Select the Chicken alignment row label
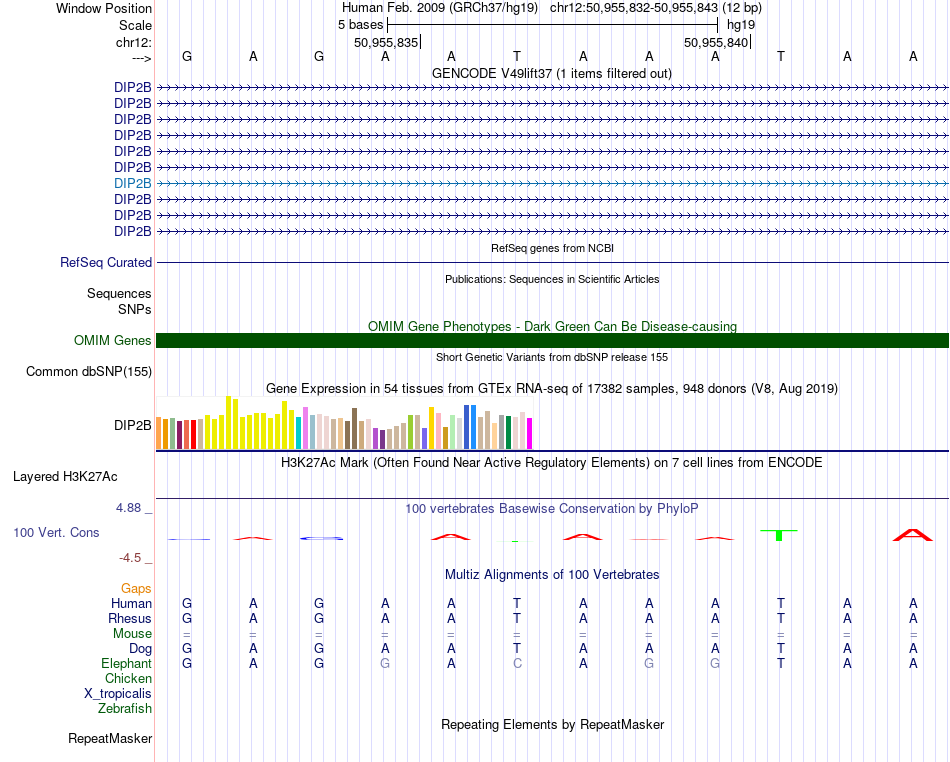Image resolution: width=950 pixels, height=762 pixels. (x=128, y=678)
